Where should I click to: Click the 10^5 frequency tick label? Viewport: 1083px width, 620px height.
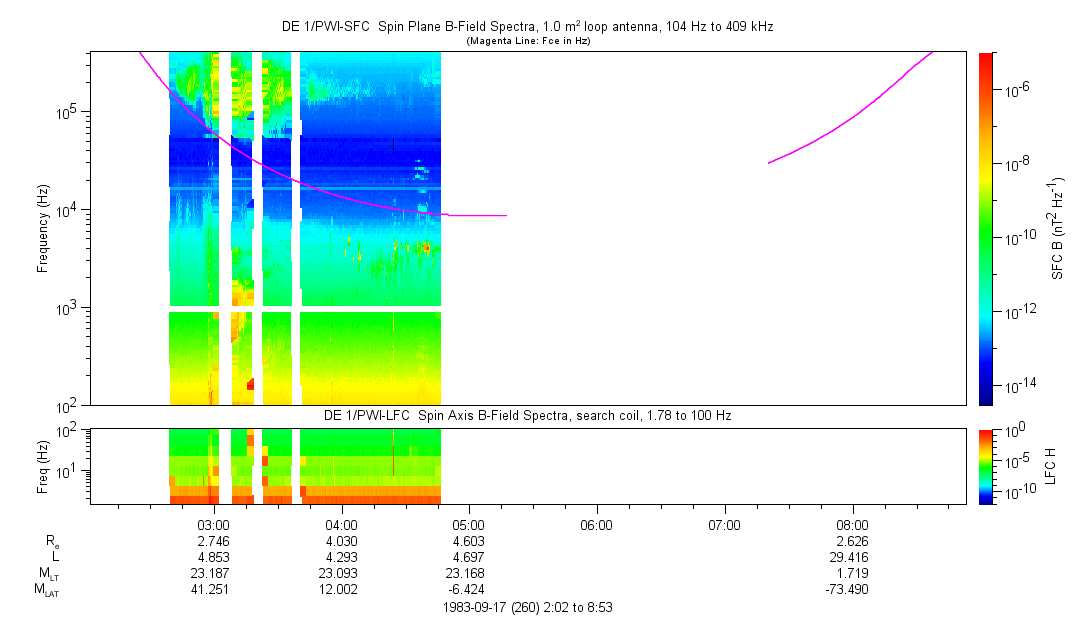[71, 112]
